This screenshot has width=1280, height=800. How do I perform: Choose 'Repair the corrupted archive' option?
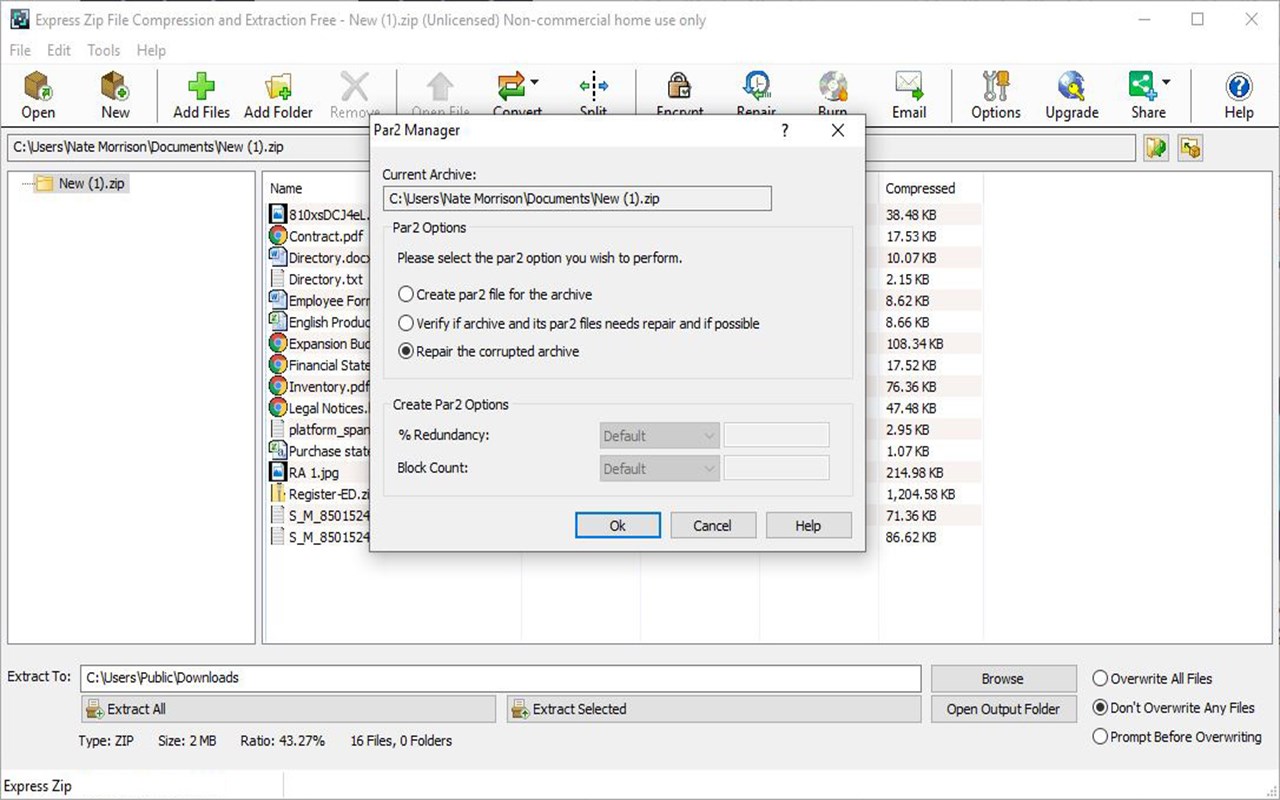[x=407, y=351]
